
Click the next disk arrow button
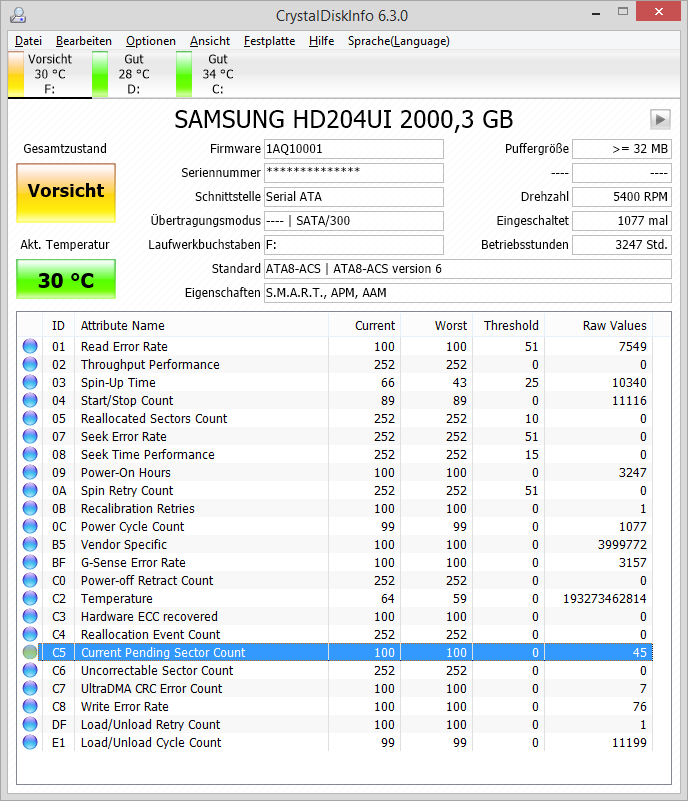click(660, 120)
